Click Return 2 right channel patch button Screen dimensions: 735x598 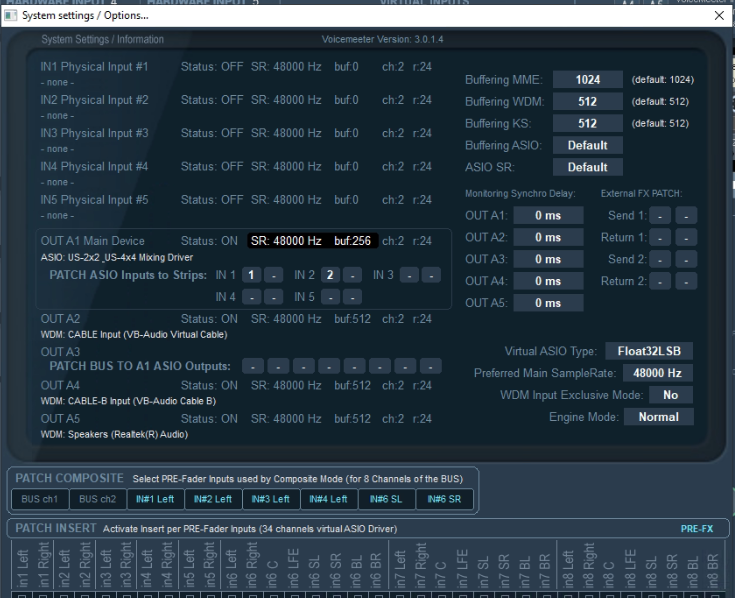tap(686, 281)
